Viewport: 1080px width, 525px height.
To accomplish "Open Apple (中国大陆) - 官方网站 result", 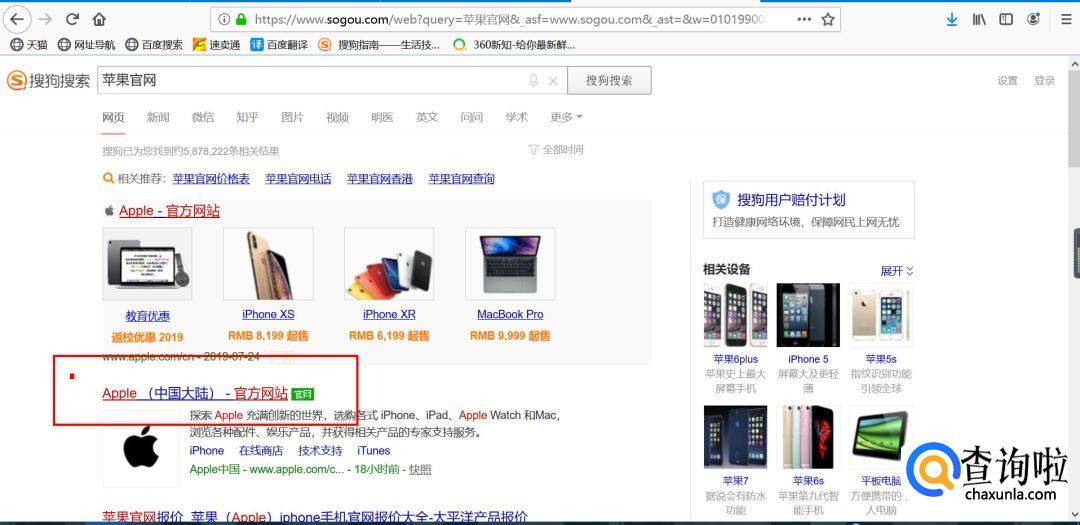I will pyautogui.click(x=195, y=393).
